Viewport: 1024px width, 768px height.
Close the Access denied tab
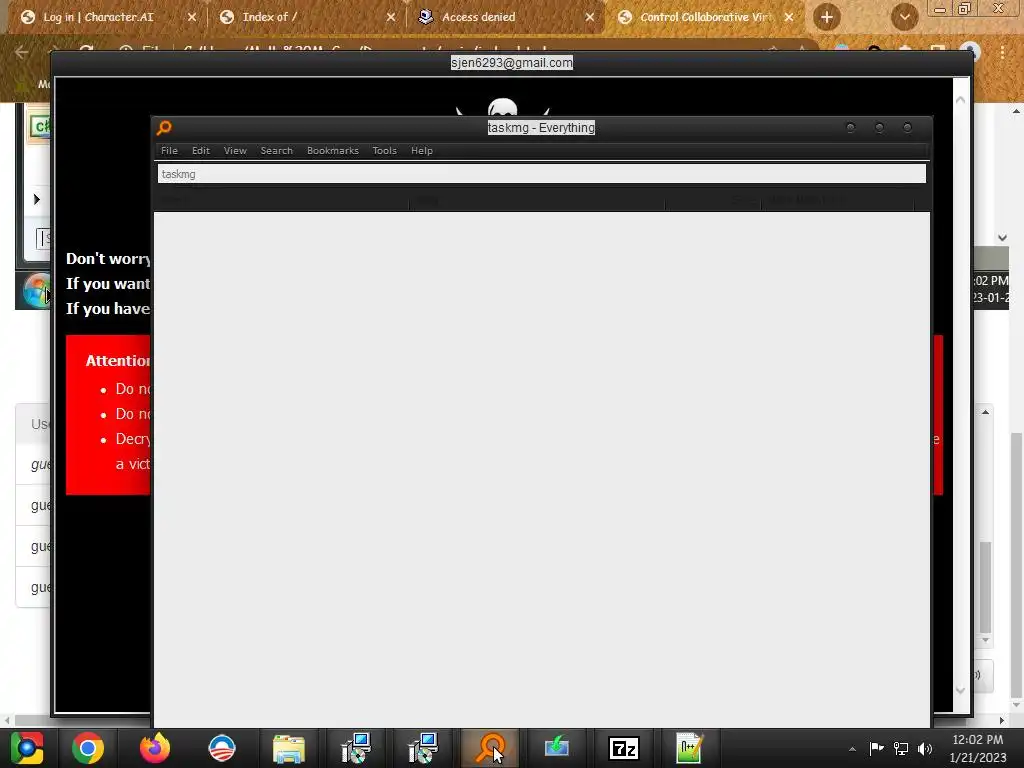590,18
